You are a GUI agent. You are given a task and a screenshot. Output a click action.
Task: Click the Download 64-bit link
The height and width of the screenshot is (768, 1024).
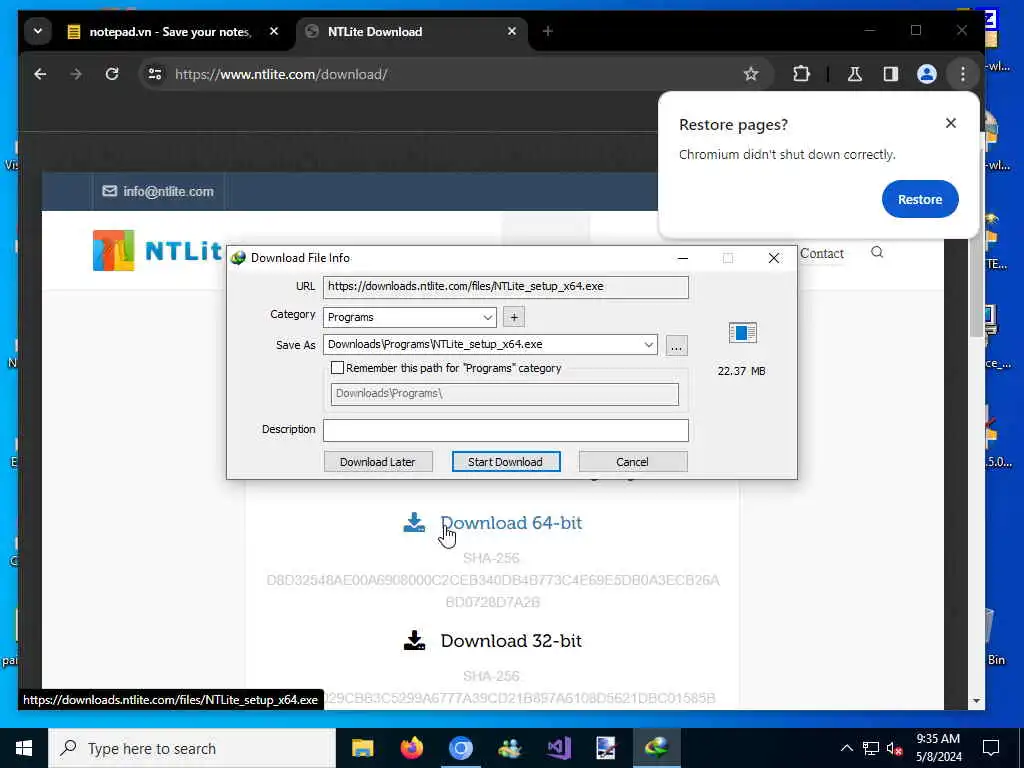tap(511, 523)
